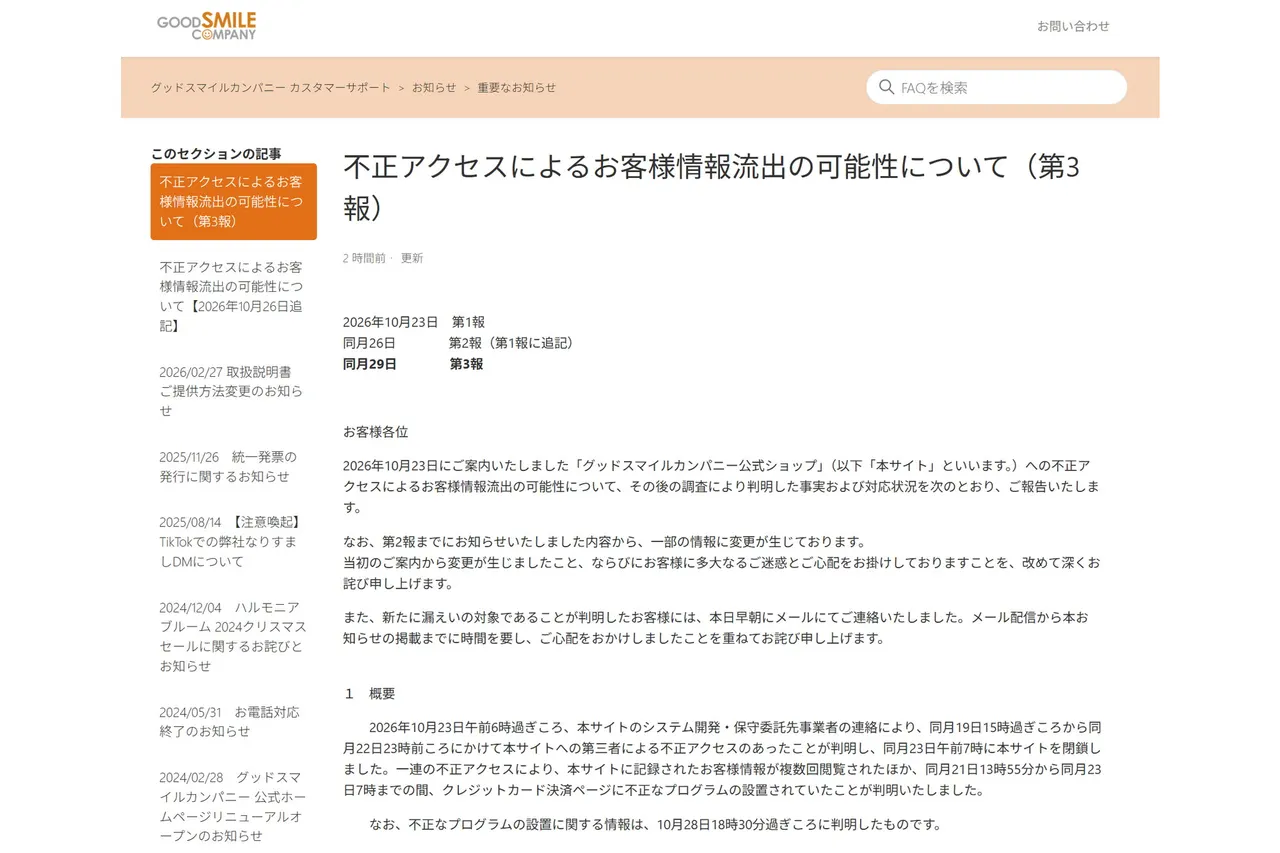Click the このセクションの記事 sidebar heading
Screen dimensions: 1280x853
tap(216, 153)
